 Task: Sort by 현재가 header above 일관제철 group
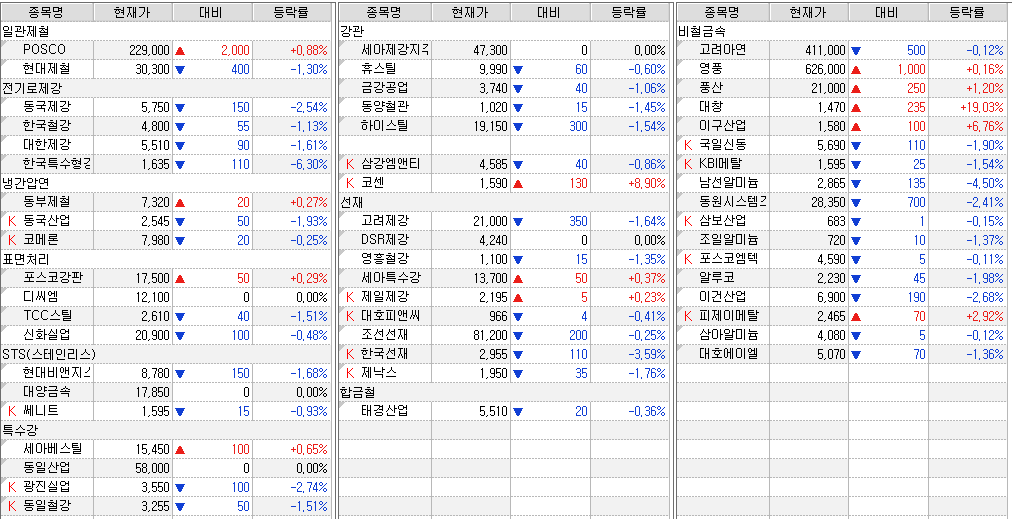(x=133, y=12)
